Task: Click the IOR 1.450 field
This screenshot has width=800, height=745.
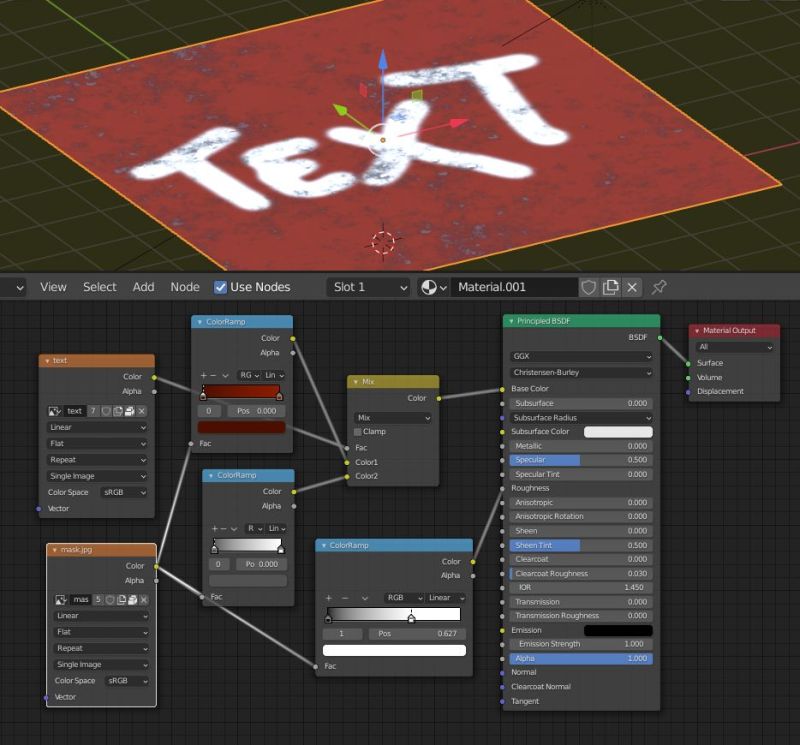Action: (581, 588)
